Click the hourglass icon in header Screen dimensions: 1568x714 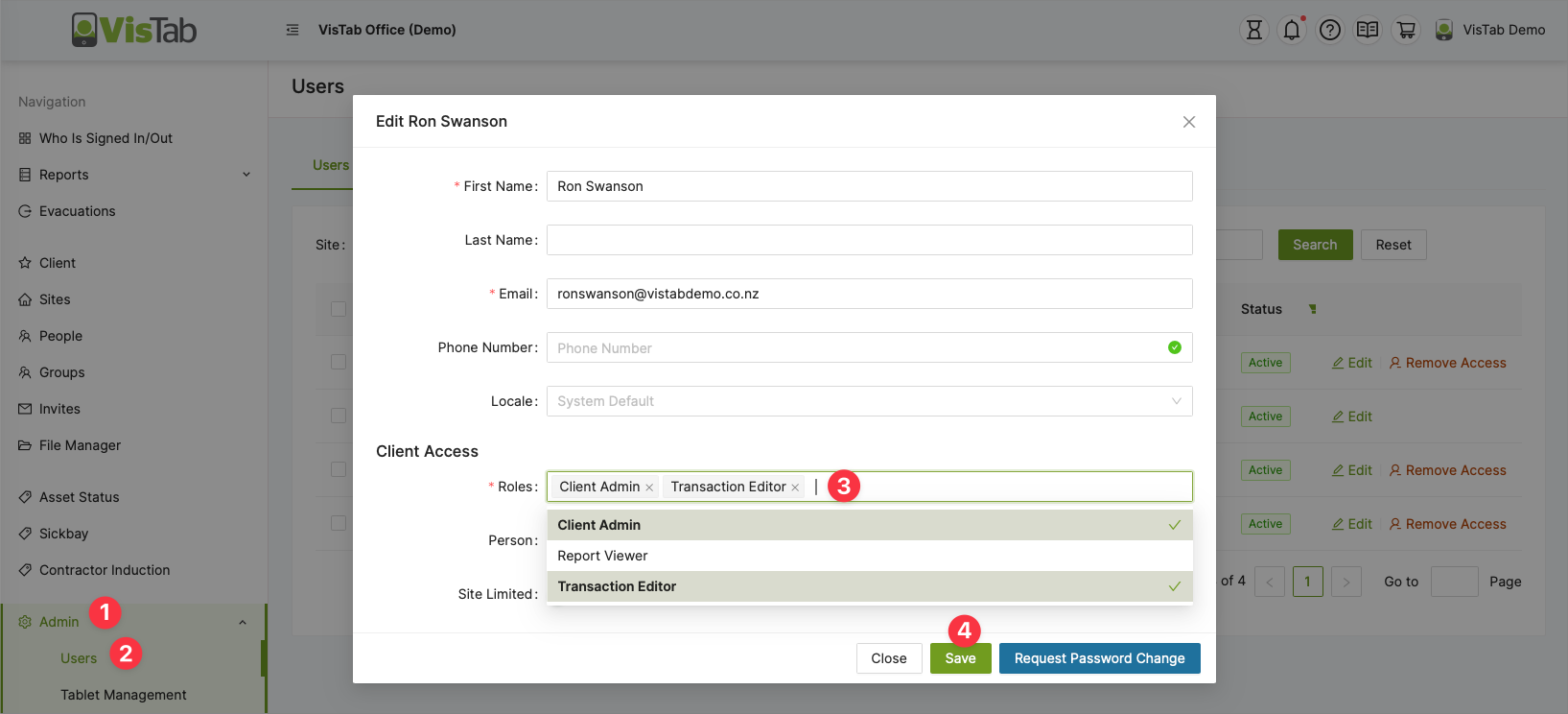(1253, 30)
